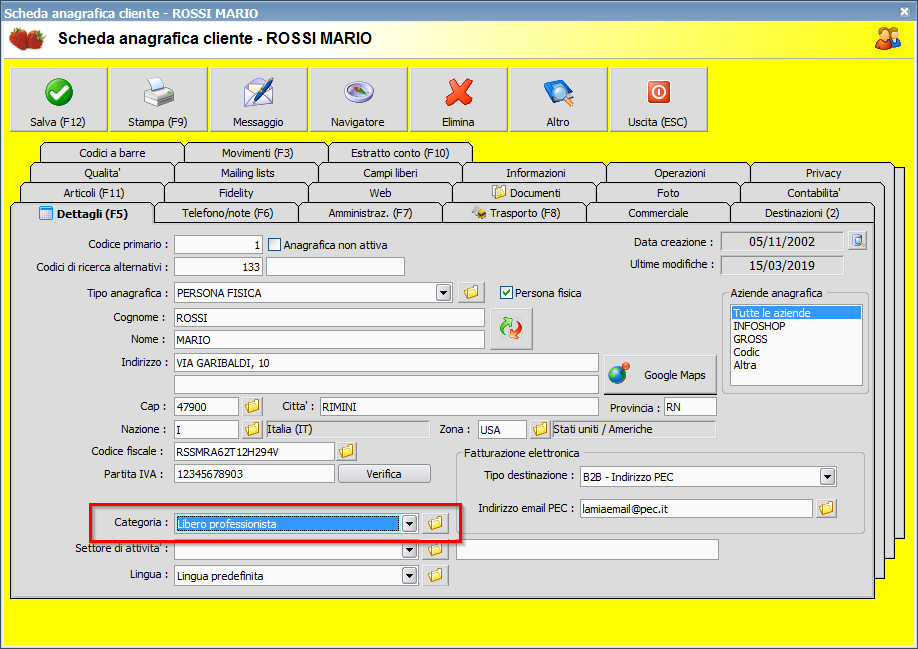Delete the record with the Elimina button
This screenshot has height=649, width=918.
point(458,99)
